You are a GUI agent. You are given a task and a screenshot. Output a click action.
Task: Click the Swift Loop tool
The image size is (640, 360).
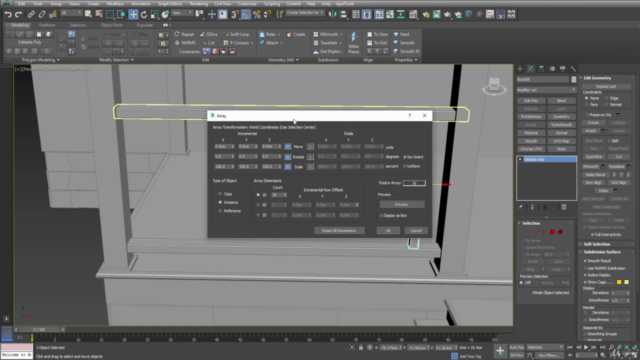coord(236,34)
